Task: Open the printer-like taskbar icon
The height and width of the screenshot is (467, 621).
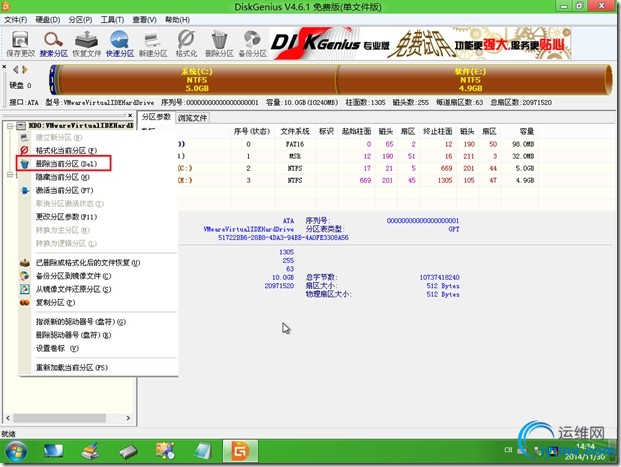Action: [91, 451]
